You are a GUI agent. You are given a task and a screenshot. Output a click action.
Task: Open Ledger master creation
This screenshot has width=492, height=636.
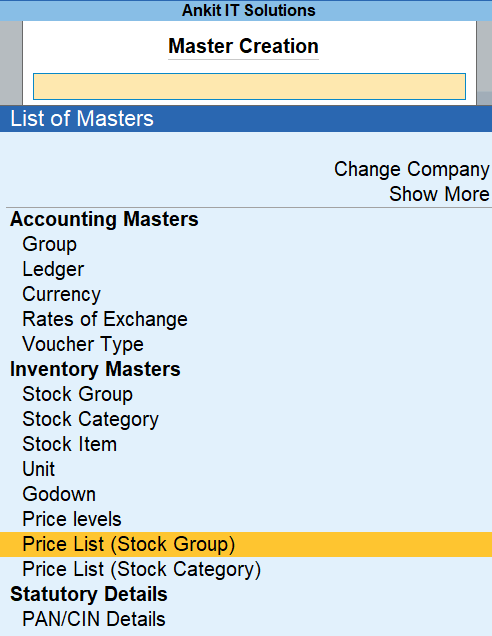53,269
